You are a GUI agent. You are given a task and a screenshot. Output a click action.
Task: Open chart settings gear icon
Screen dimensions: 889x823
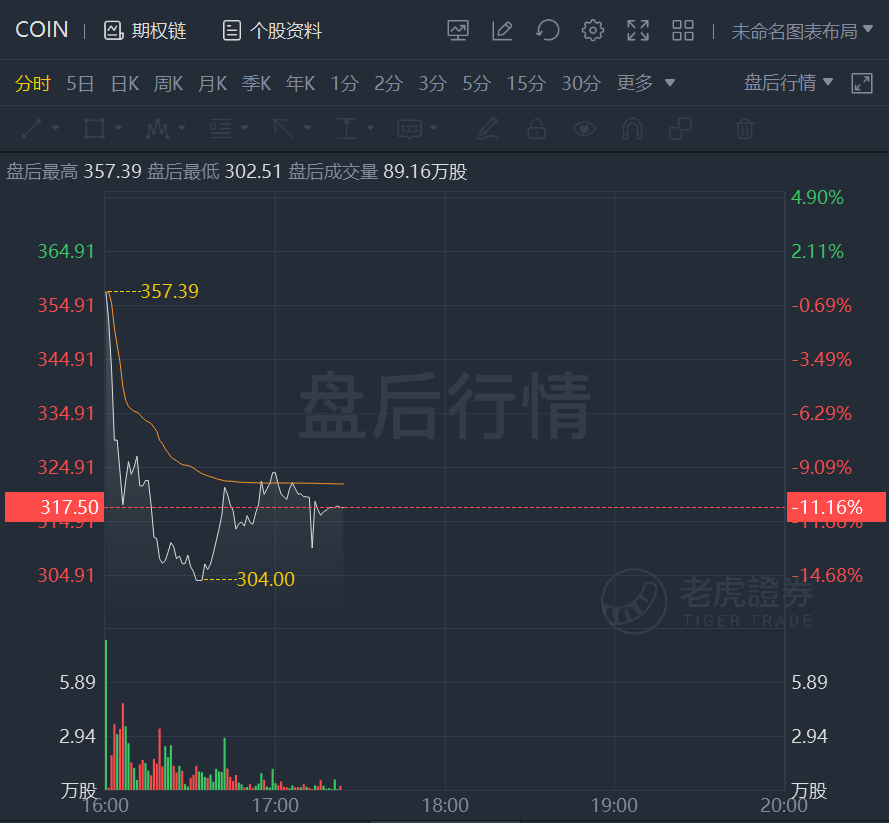(593, 31)
